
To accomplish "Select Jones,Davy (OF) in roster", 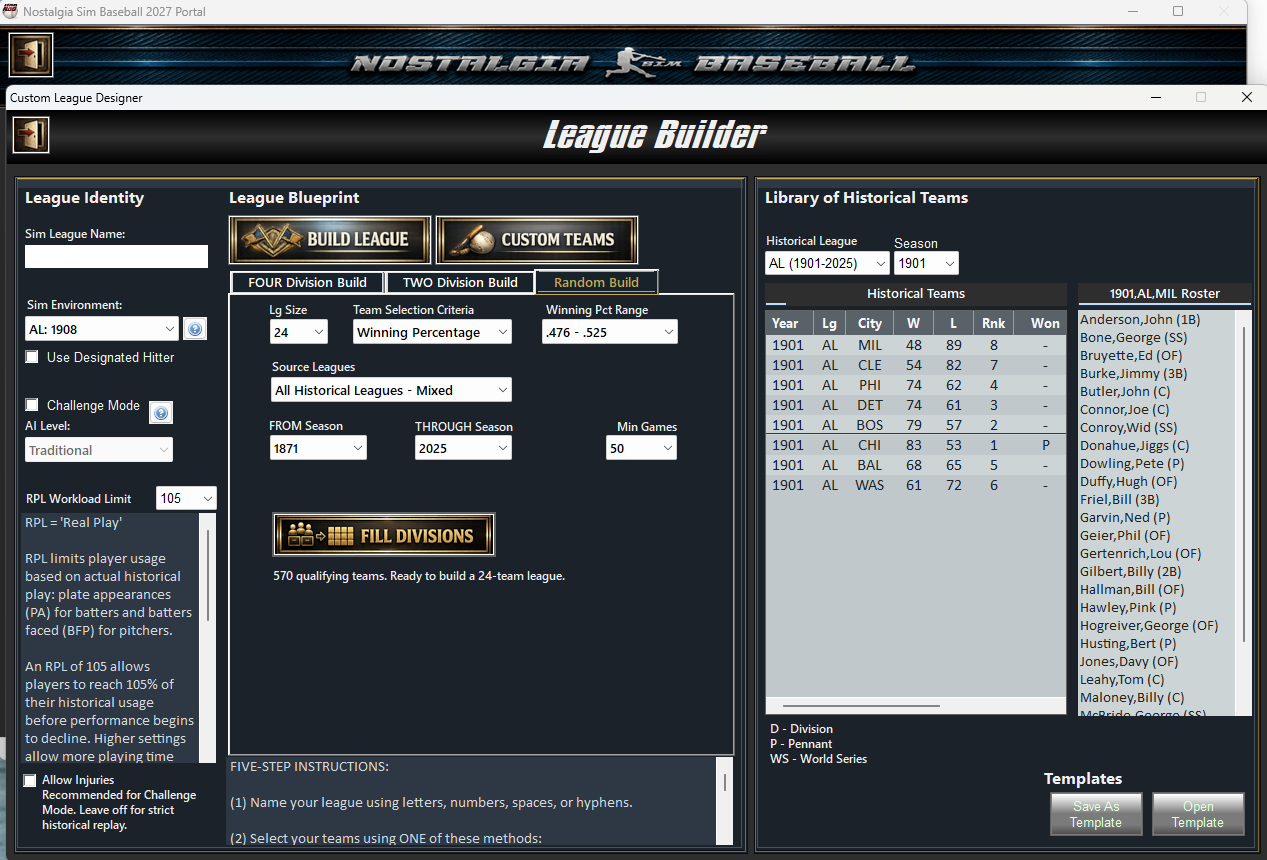I will tap(1129, 662).
